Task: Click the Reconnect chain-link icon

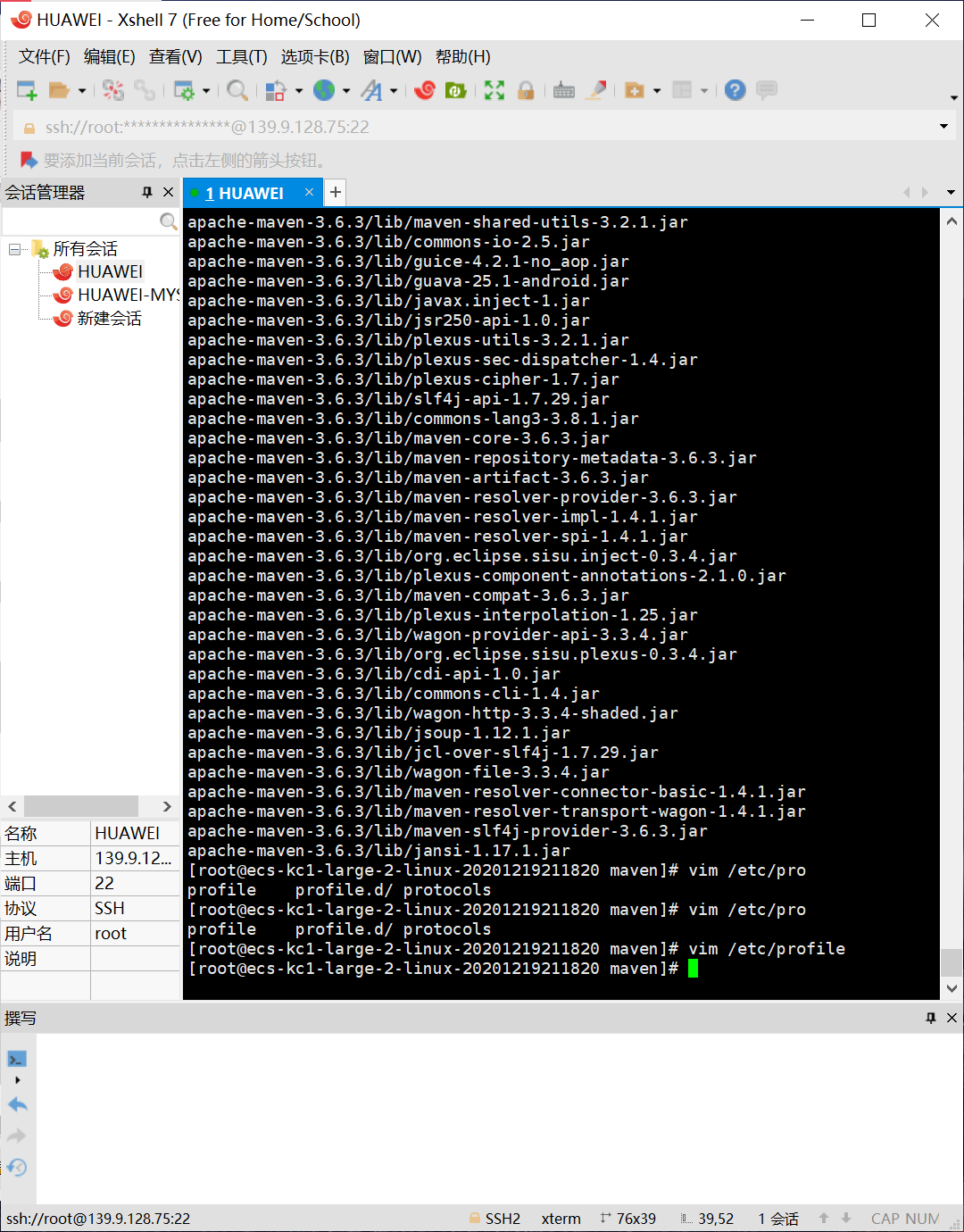Action: tap(145, 90)
